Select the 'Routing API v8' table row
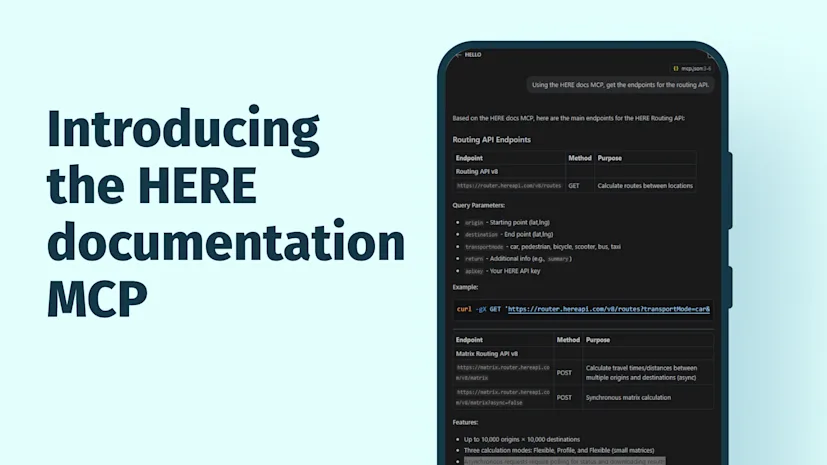 point(574,171)
